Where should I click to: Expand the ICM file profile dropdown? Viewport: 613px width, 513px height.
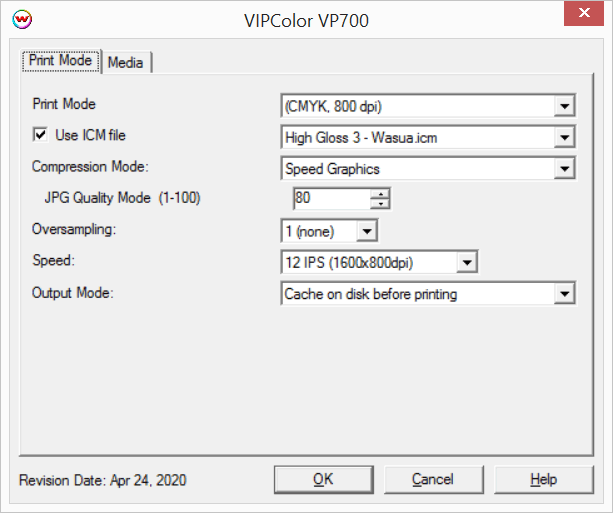coord(565,137)
